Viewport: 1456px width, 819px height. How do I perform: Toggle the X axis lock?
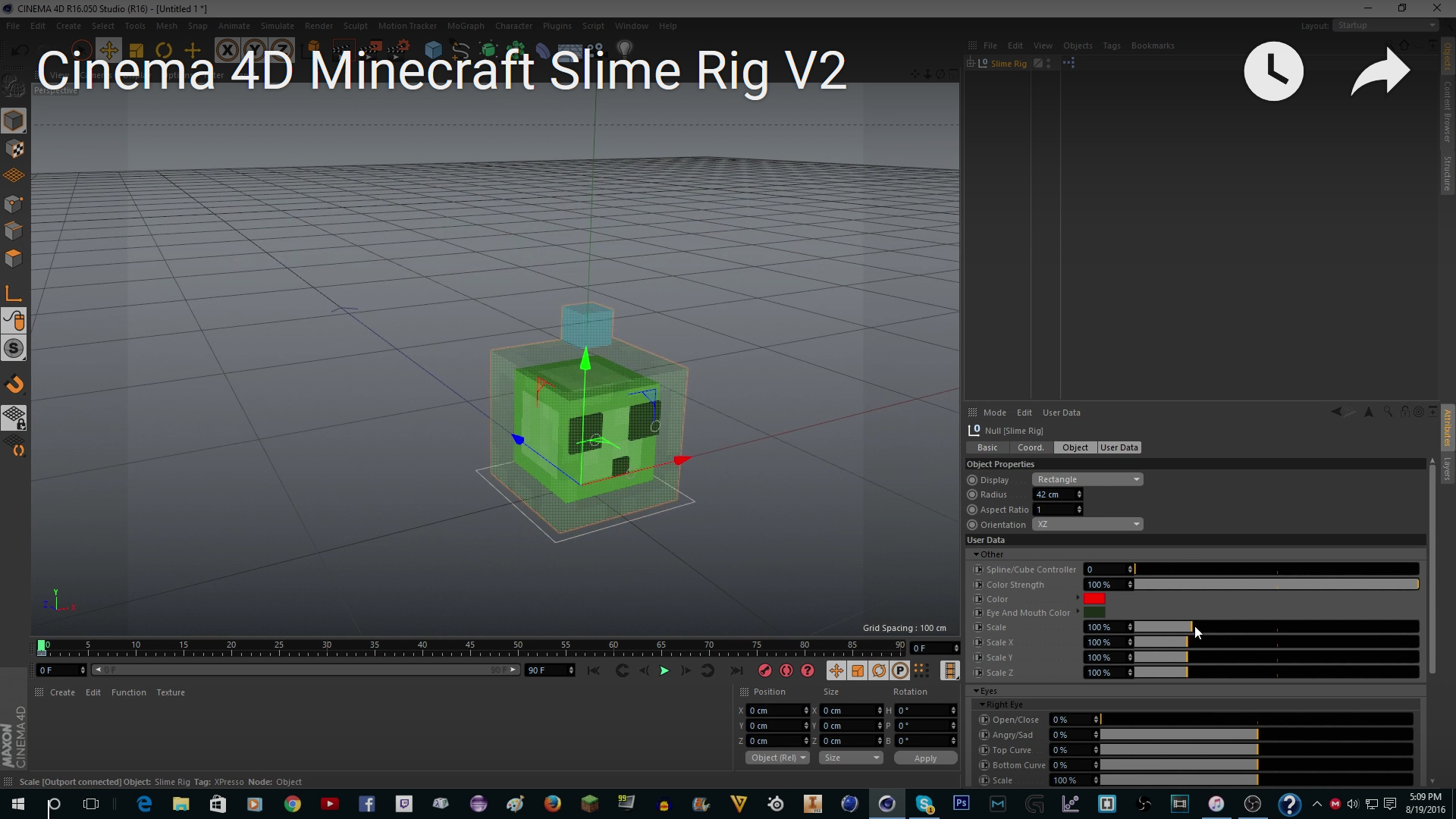pos(227,51)
